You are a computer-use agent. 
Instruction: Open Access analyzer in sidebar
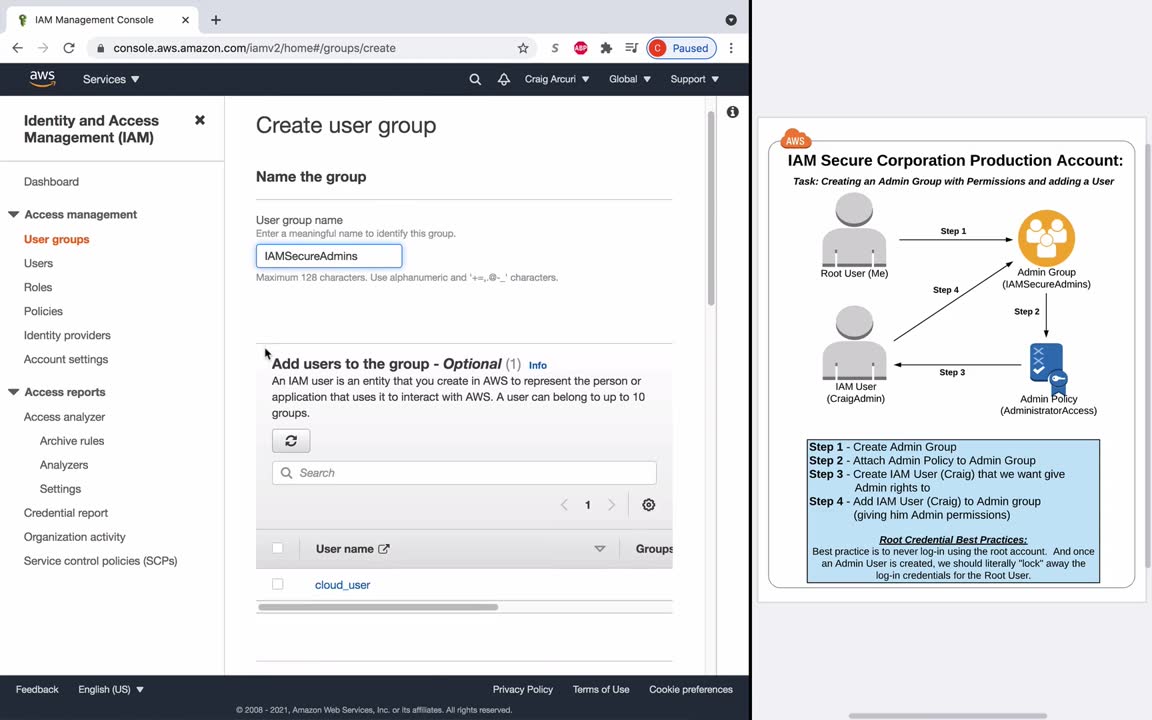(x=64, y=417)
